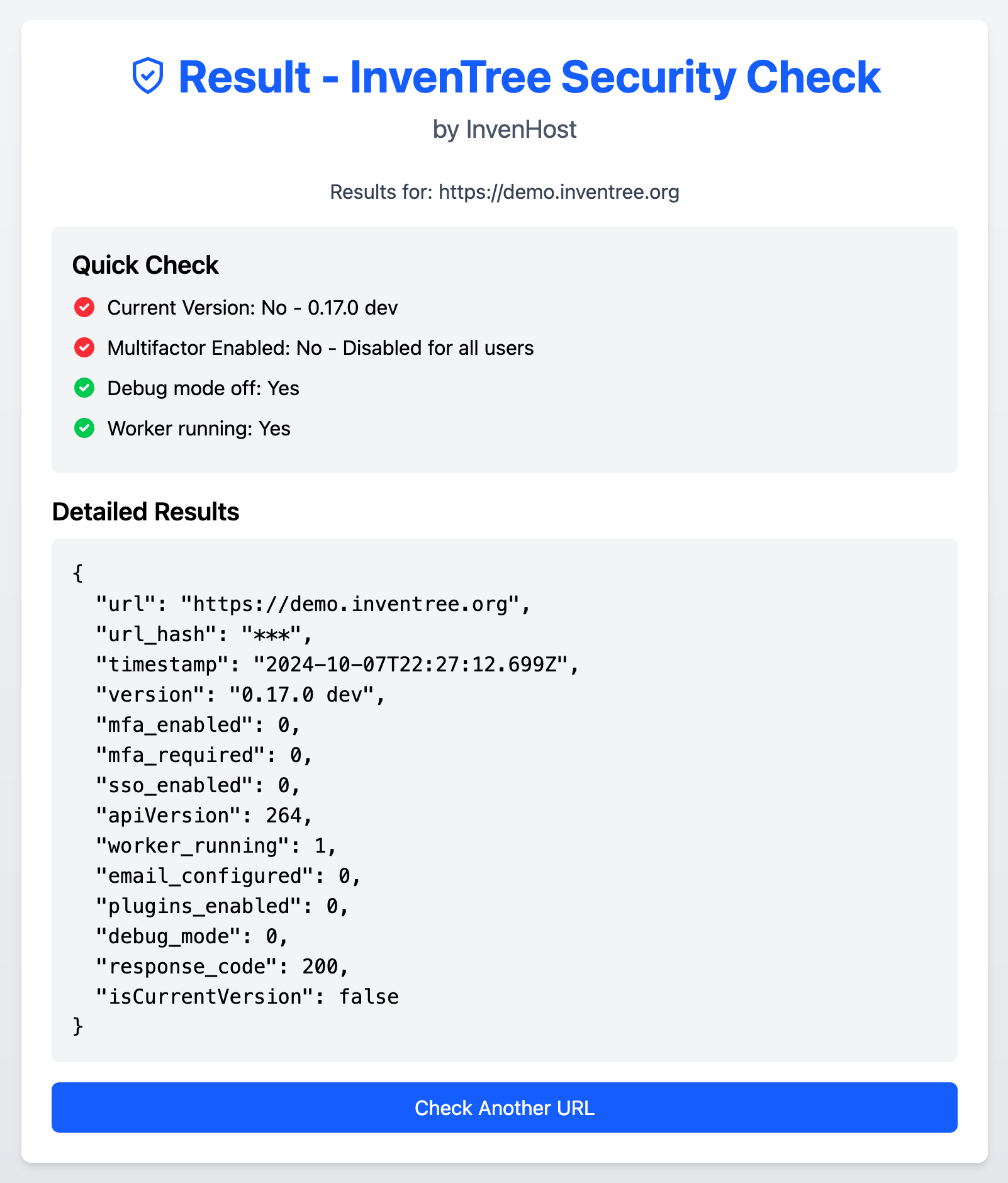Select the Detailed Results heading

click(146, 512)
